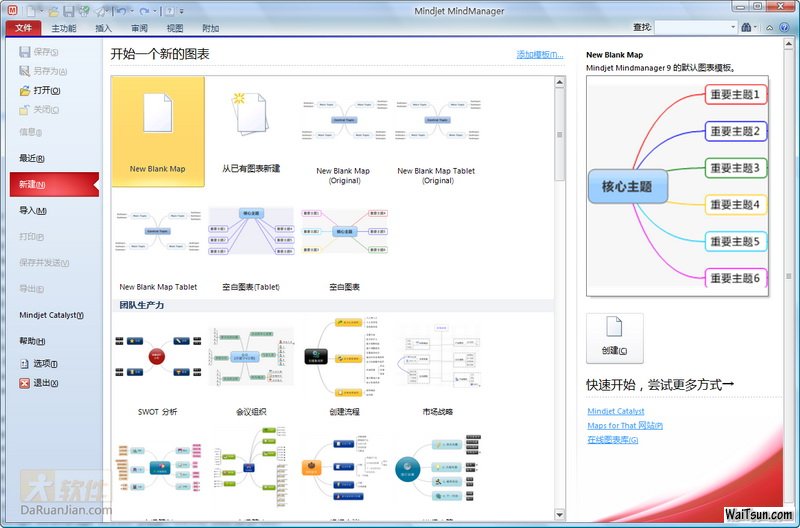The width and height of the screenshot is (800, 528).
Task: Click the undo arrow icon
Action: (120, 11)
